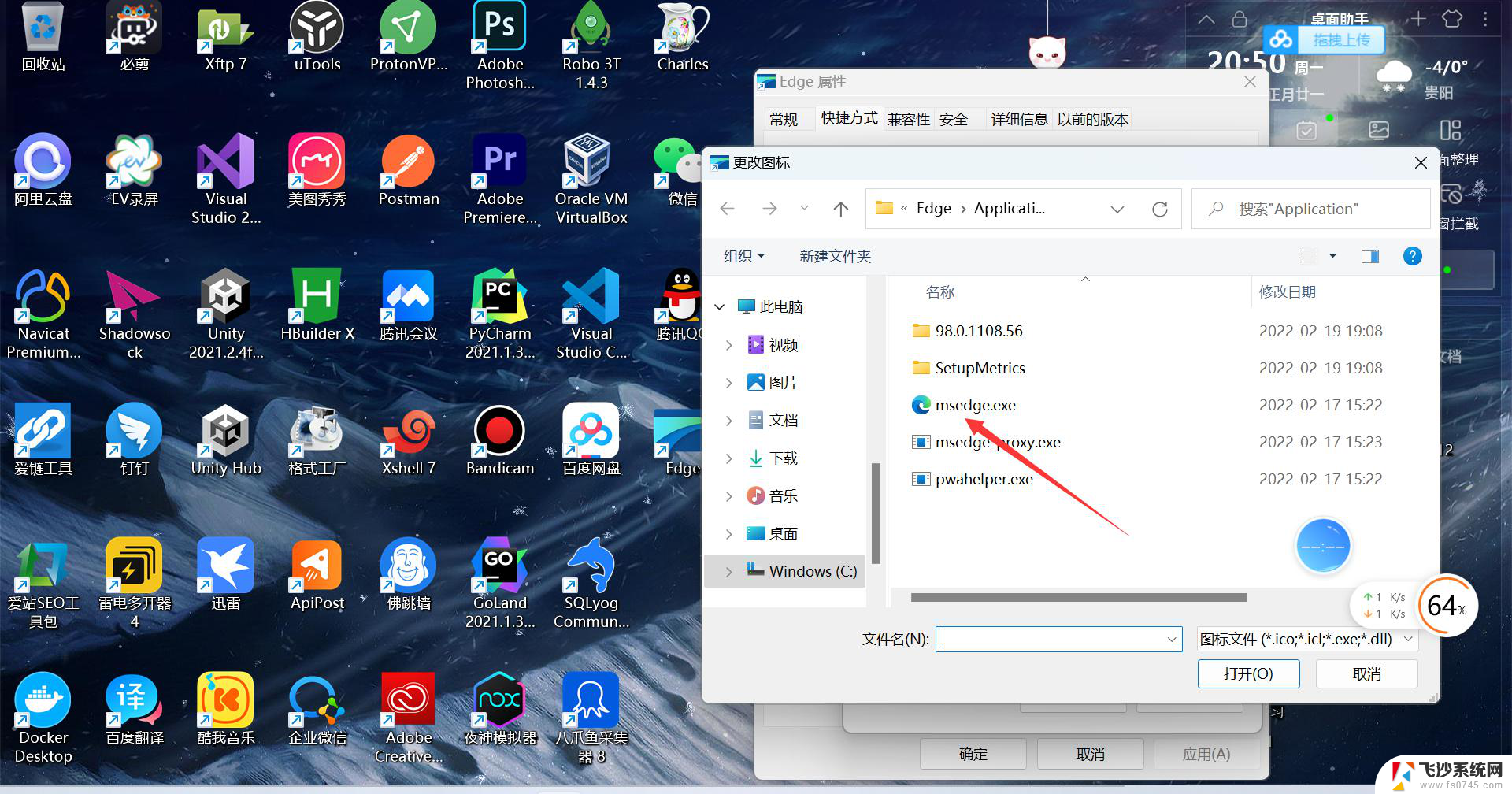
Task: Launch Adobe Photoshop shortcut
Action: [500, 46]
